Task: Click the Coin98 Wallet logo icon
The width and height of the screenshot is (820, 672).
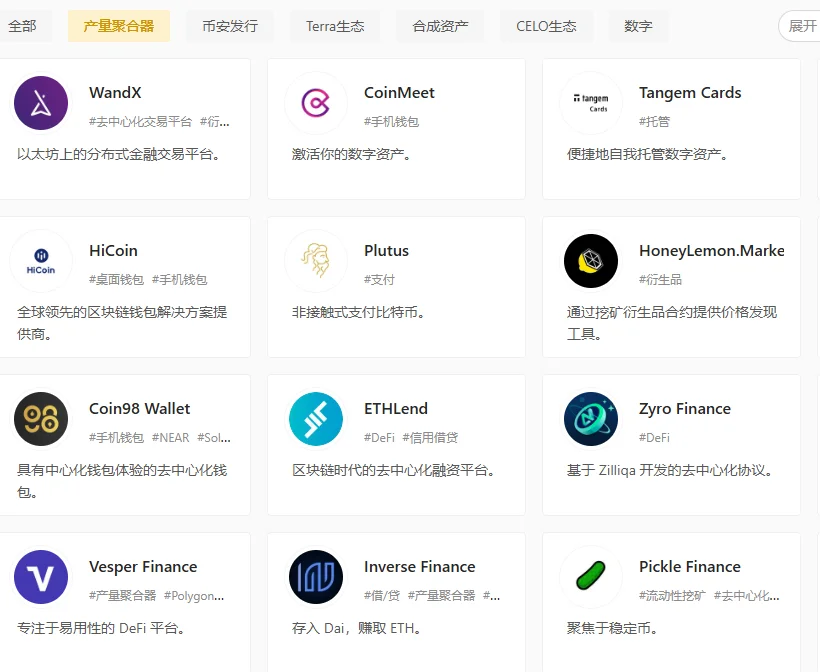Action: [x=41, y=419]
